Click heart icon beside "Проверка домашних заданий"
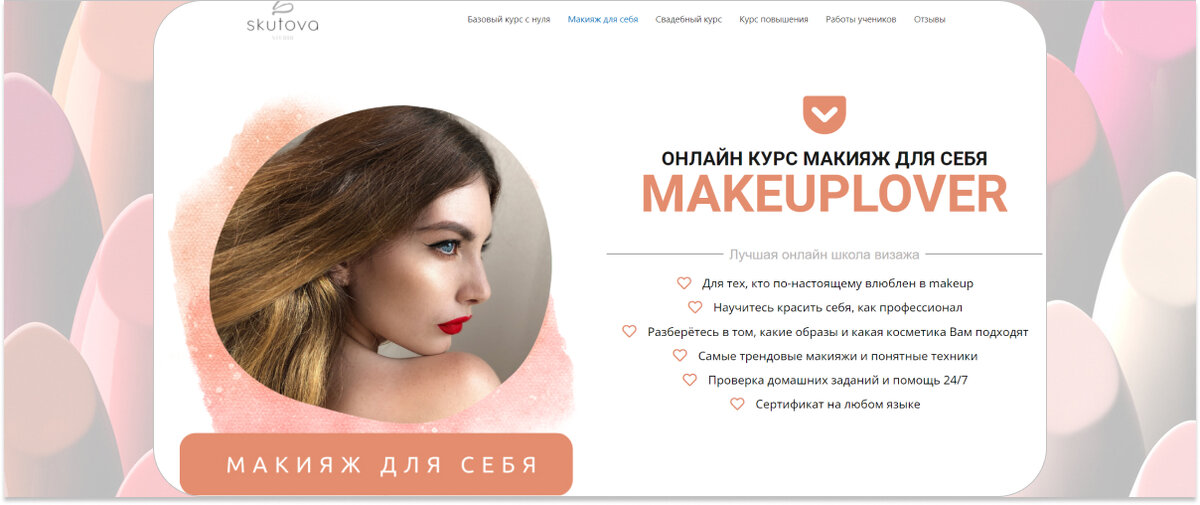1200x505 pixels. coord(690,380)
